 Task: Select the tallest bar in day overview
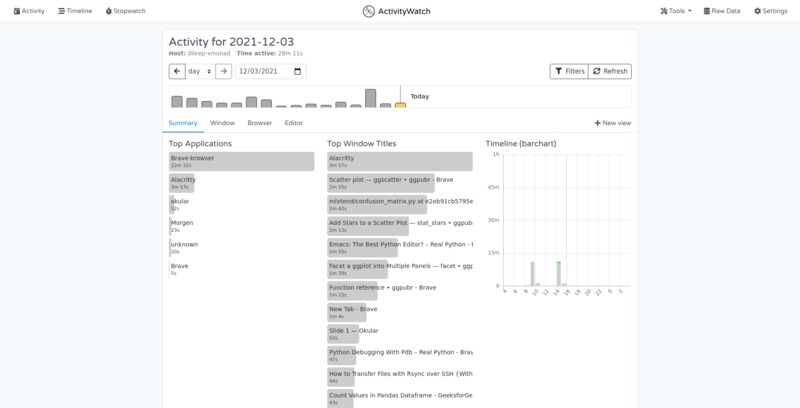click(370, 98)
